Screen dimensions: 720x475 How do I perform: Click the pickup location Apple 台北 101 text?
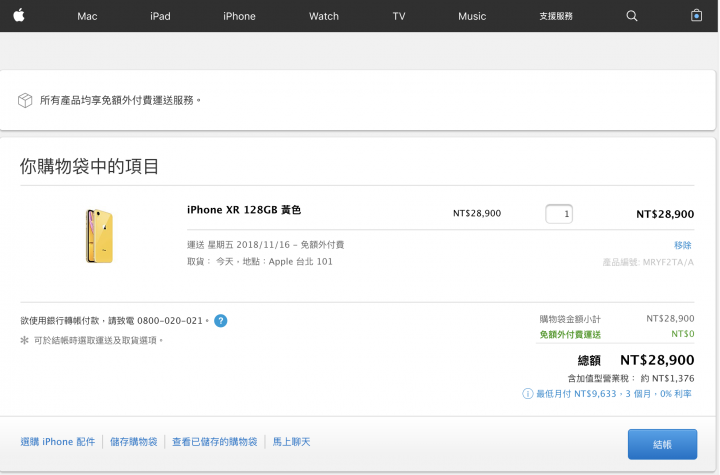(x=300, y=262)
